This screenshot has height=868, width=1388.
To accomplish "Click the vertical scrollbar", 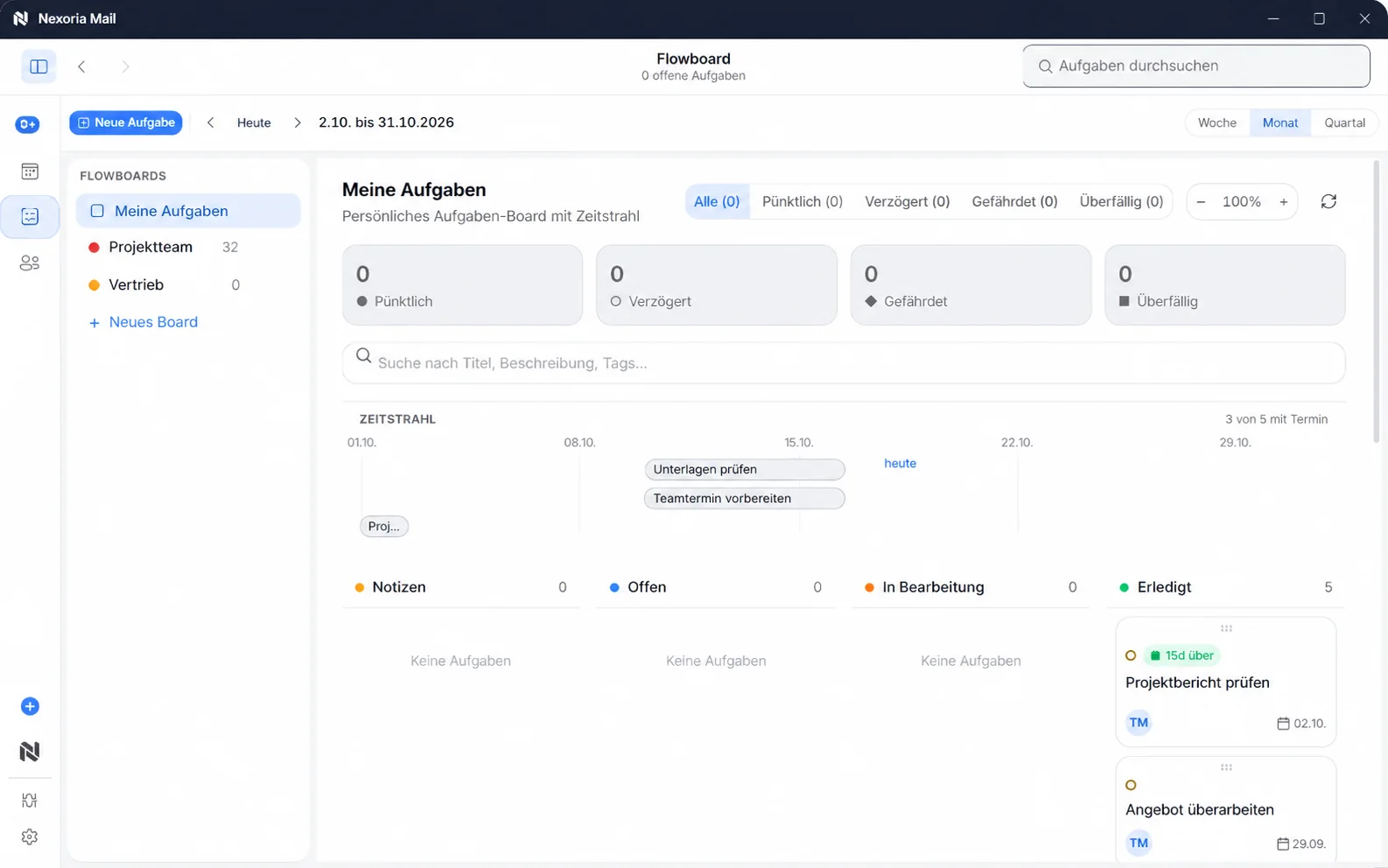I will point(1376,302).
